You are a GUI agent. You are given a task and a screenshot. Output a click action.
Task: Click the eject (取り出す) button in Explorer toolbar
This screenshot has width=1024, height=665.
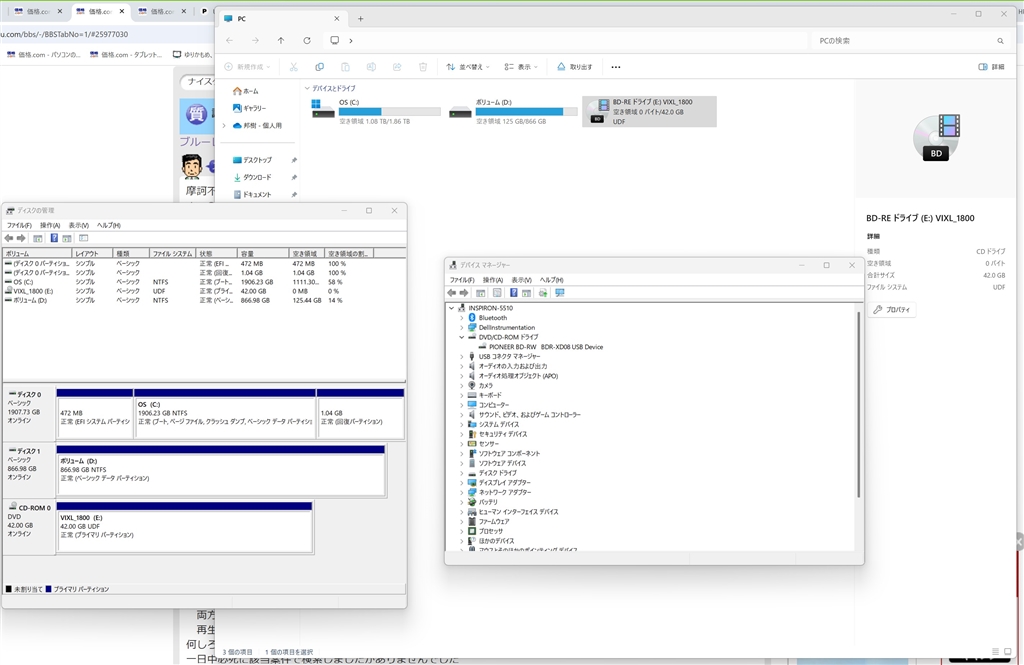pos(574,67)
